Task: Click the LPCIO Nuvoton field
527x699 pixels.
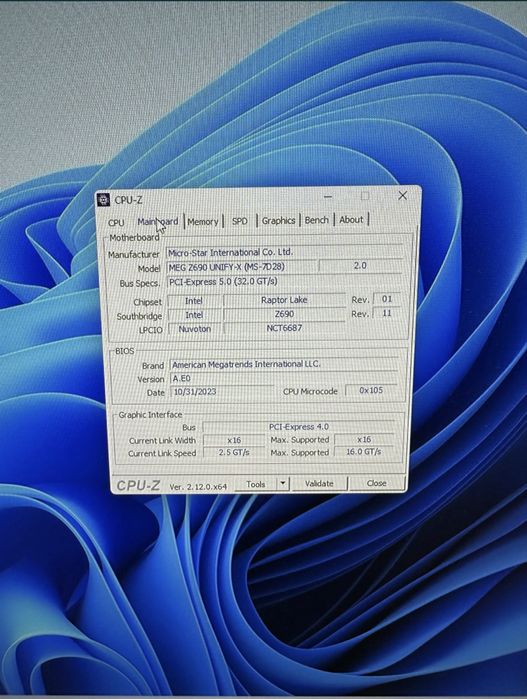Action: click(194, 329)
